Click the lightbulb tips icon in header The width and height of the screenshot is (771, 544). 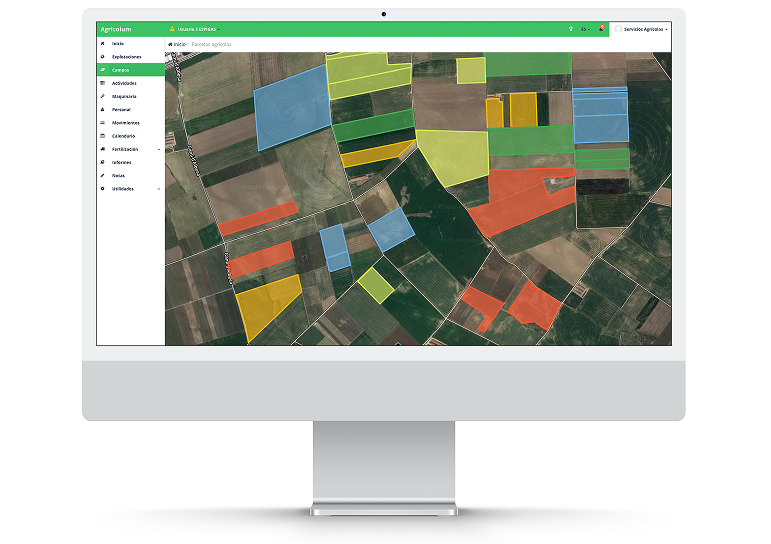click(571, 29)
